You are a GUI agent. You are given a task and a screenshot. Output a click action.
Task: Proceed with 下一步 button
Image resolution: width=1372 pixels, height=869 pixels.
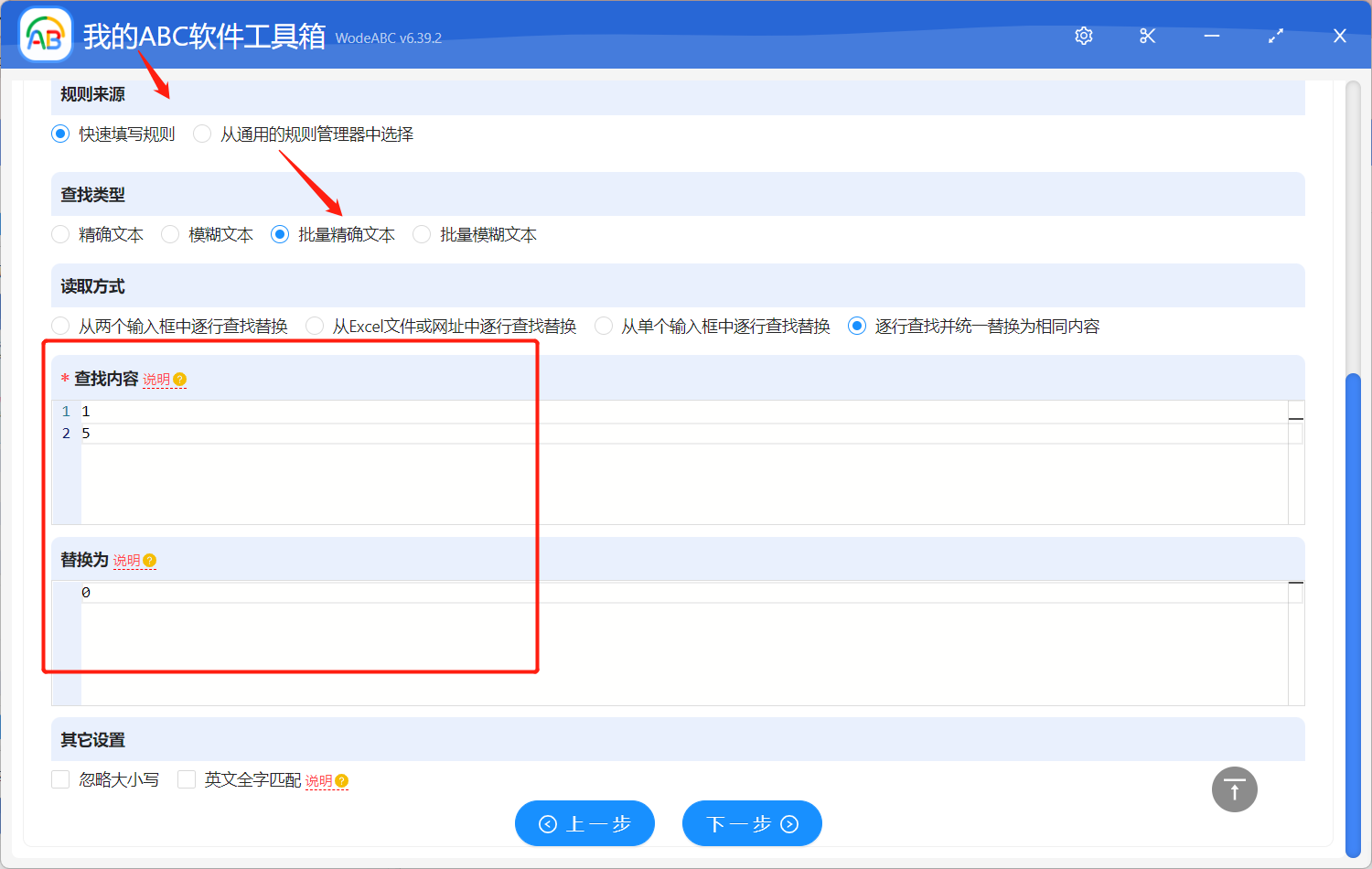pyautogui.click(x=752, y=823)
